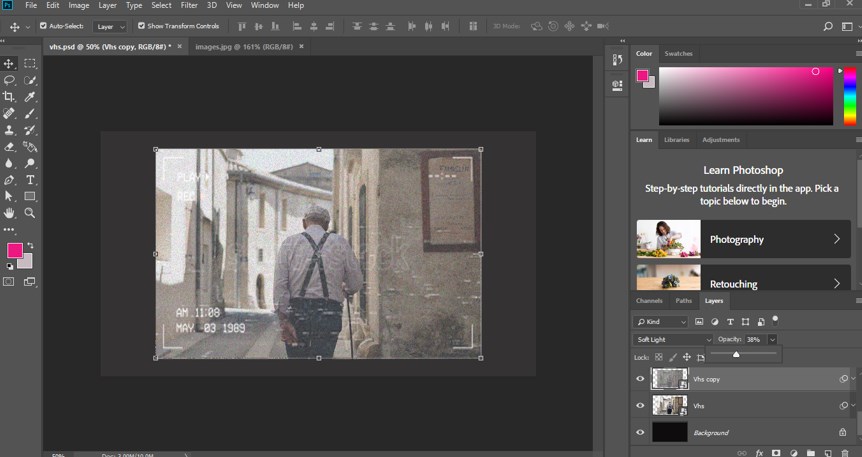Viewport: 862px width, 457px height.
Task: Toggle visibility of the Background layer
Action: (640, 432)
